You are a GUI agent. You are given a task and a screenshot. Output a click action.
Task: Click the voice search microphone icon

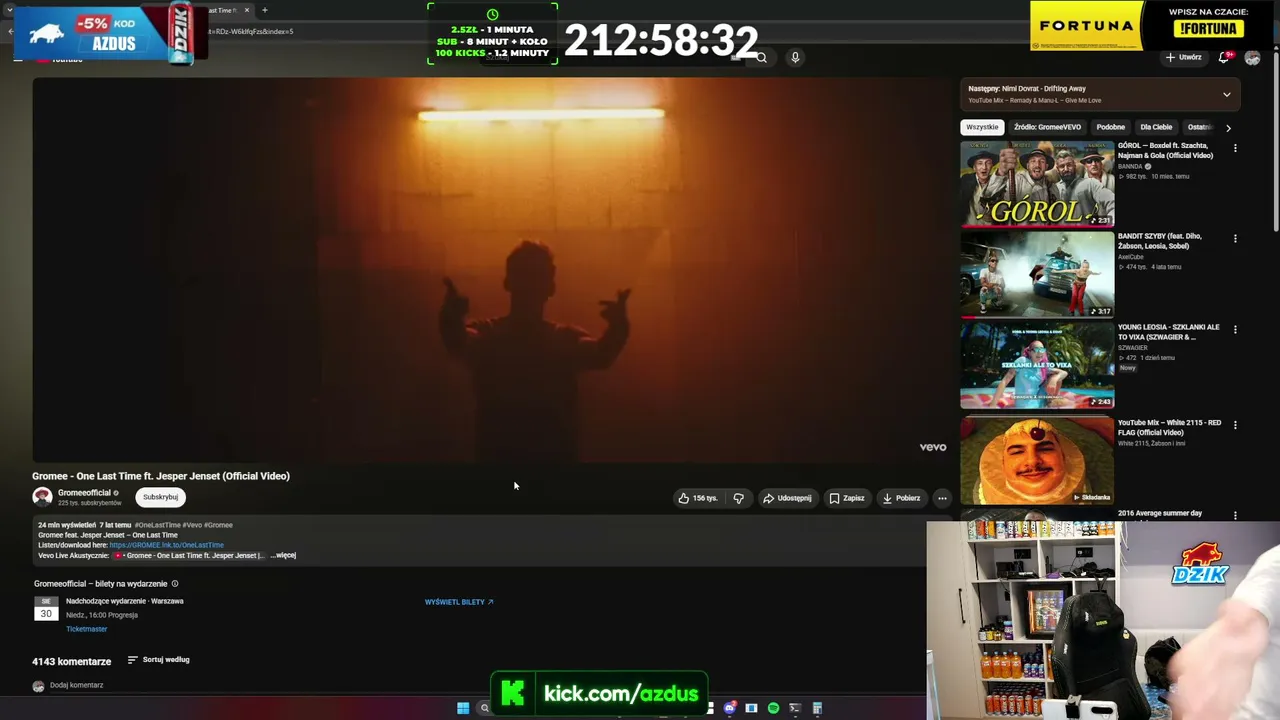click(x=795, y=57)
